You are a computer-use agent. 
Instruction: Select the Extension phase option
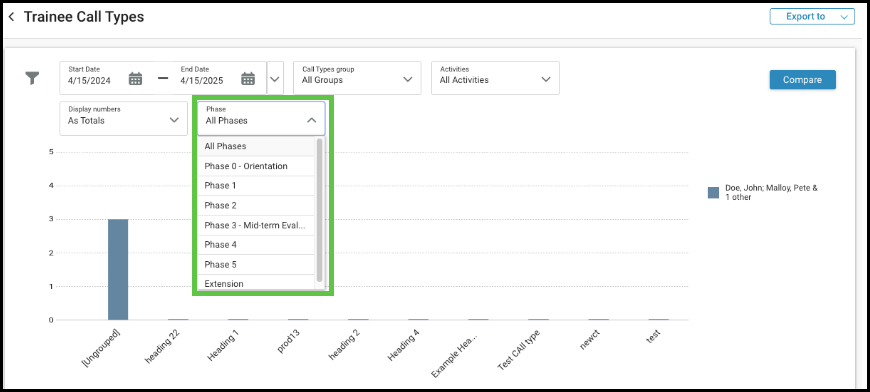click(256, 283)
